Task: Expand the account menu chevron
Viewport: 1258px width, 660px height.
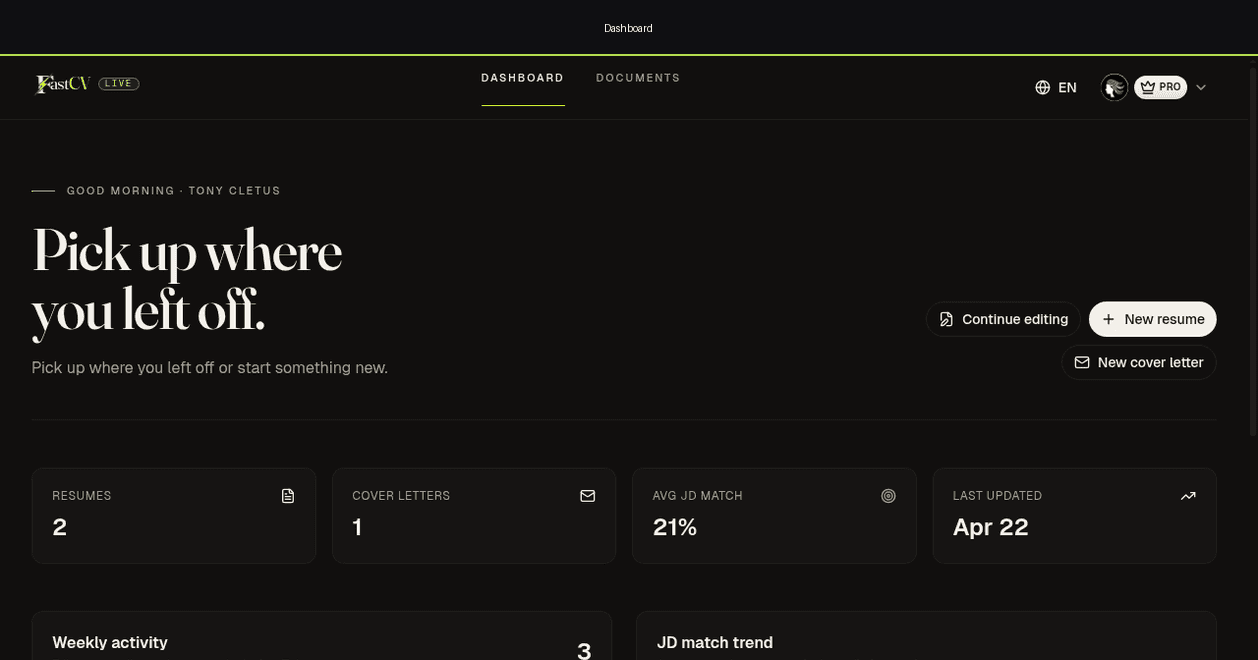Action: (1201, 88)
